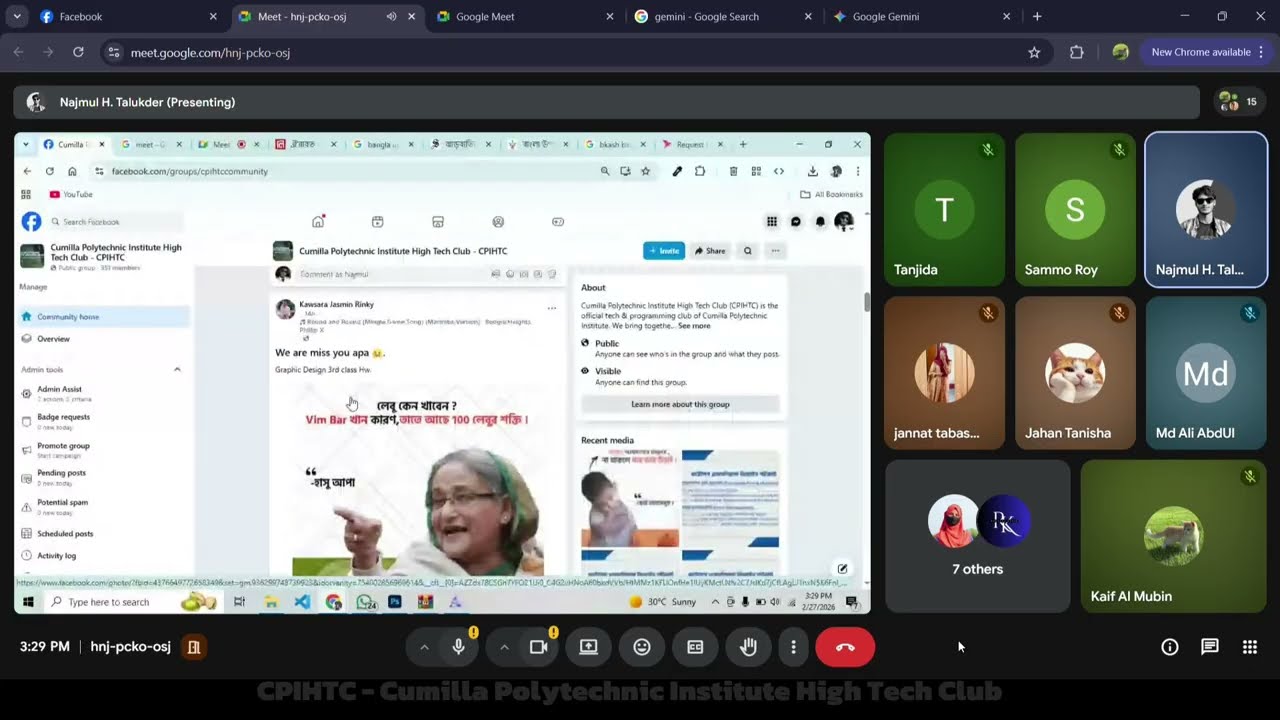Image resolution: width=1280 pixels, height=720 pixels.
Task: Open Facebook menu grid in presentation
Action: pyautogui.click(x=772, y=222)
